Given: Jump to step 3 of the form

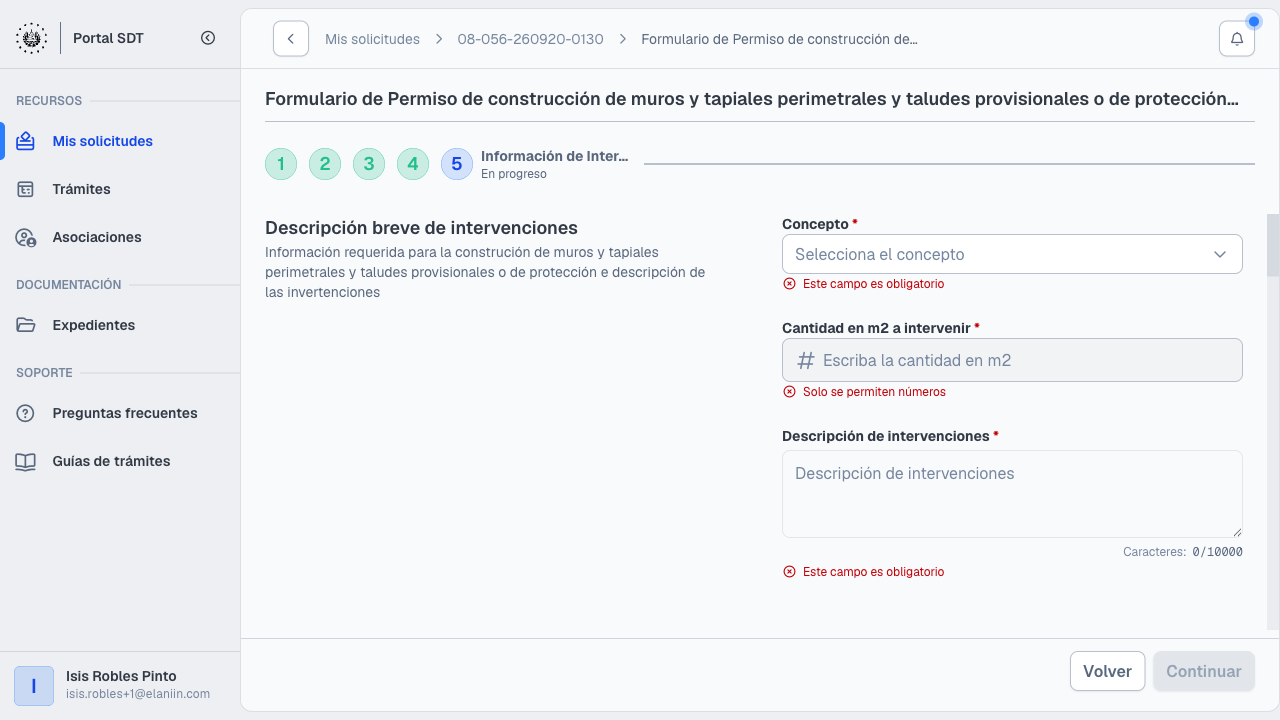Looking at the screenshot, I should coord(369,164).
